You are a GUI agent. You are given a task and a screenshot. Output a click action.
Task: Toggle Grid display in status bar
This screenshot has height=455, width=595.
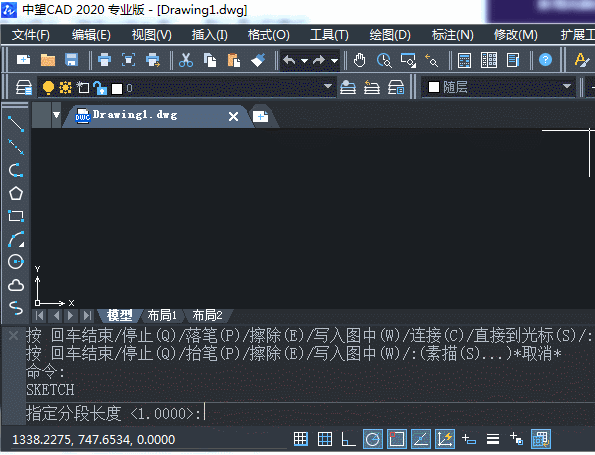click(325, 439)
